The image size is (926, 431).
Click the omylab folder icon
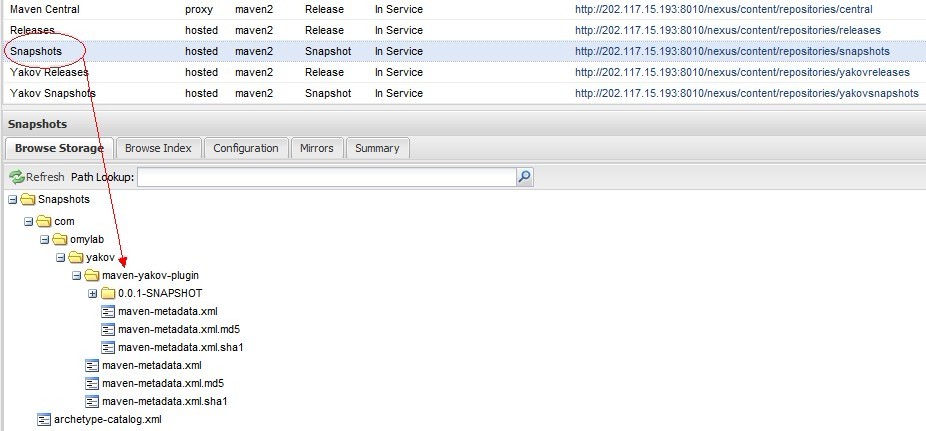(60, 239)
